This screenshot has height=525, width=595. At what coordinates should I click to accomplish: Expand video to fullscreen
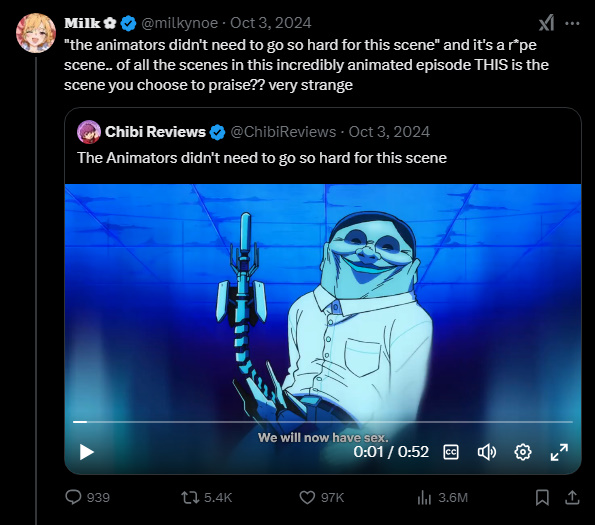(x=559, y=452)
